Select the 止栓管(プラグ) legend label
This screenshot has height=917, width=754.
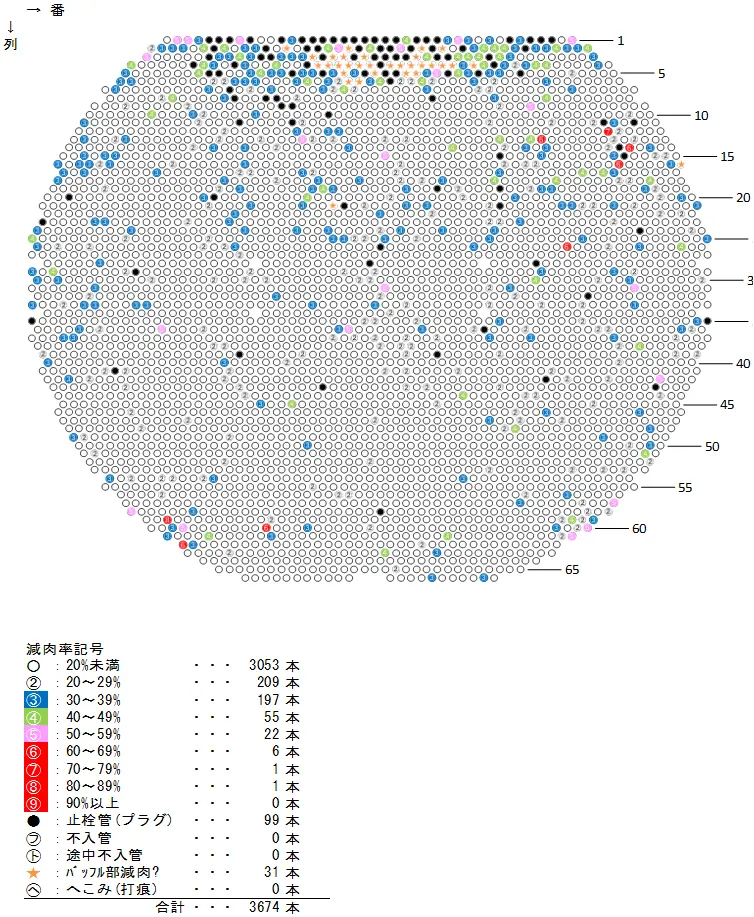click(119, 821)
